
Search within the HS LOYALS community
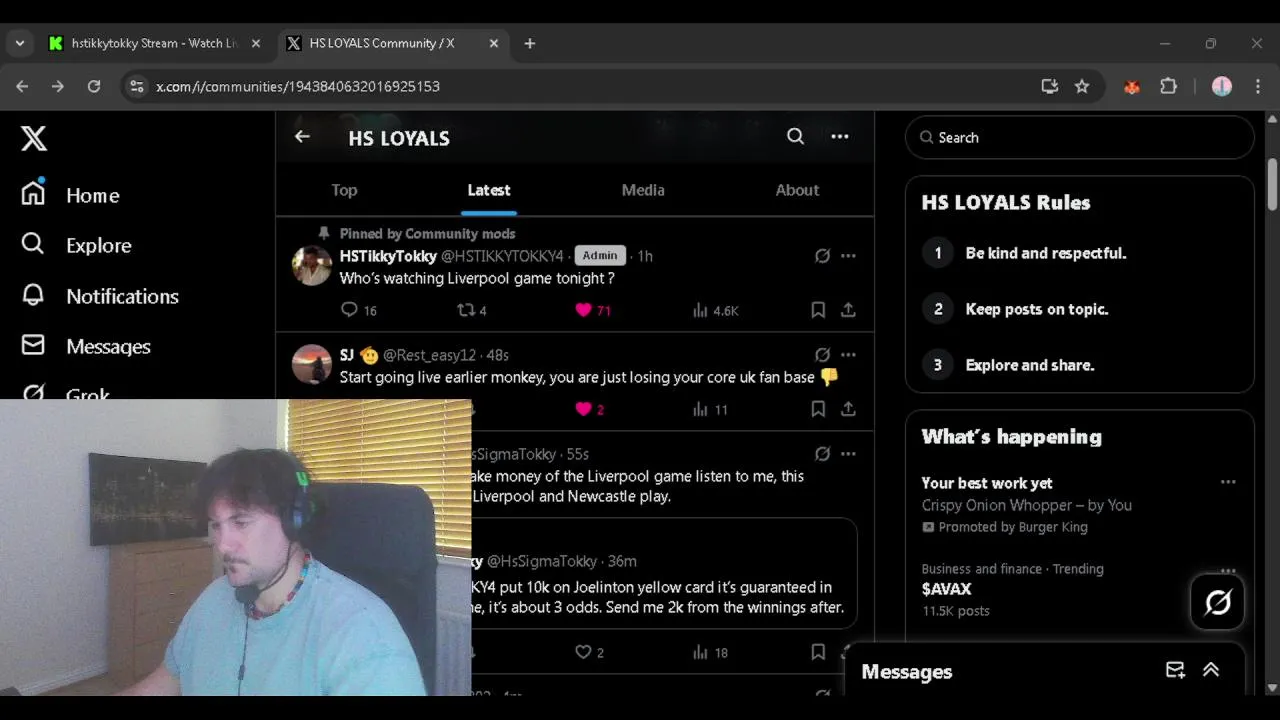pos(795,137)
